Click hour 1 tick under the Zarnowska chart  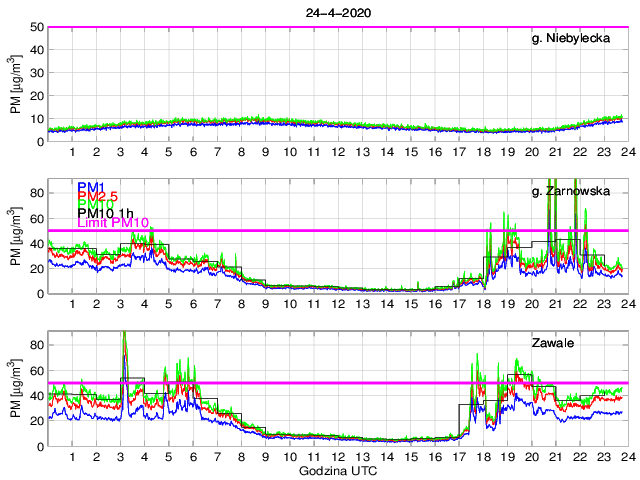pyautogui.click(x=72, y=304)
